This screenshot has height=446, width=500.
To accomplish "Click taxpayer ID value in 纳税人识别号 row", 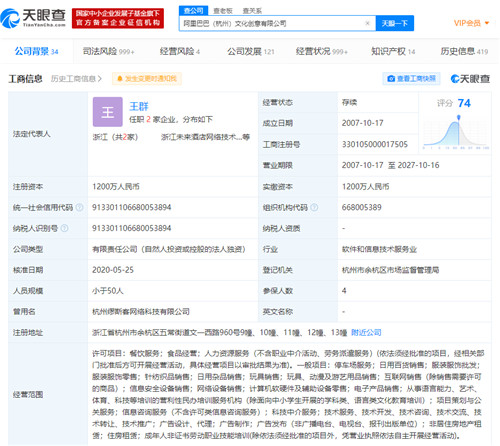I will coord(132,228).
